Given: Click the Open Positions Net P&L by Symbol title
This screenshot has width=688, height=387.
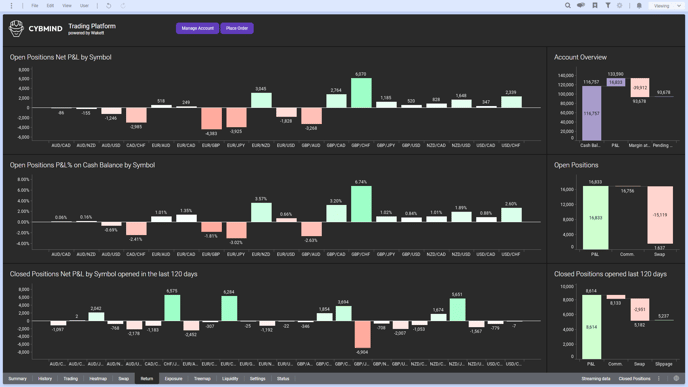Looking at the screenshot, I should (x=61, y=57).
